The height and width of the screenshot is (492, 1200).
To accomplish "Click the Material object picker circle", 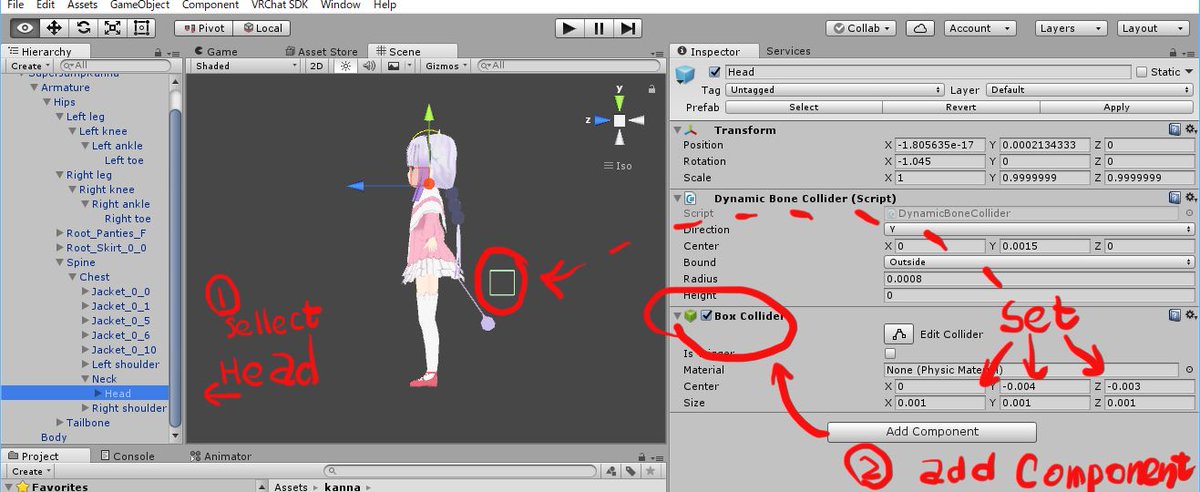I will pyautogui.click(x=1189, y=370).
